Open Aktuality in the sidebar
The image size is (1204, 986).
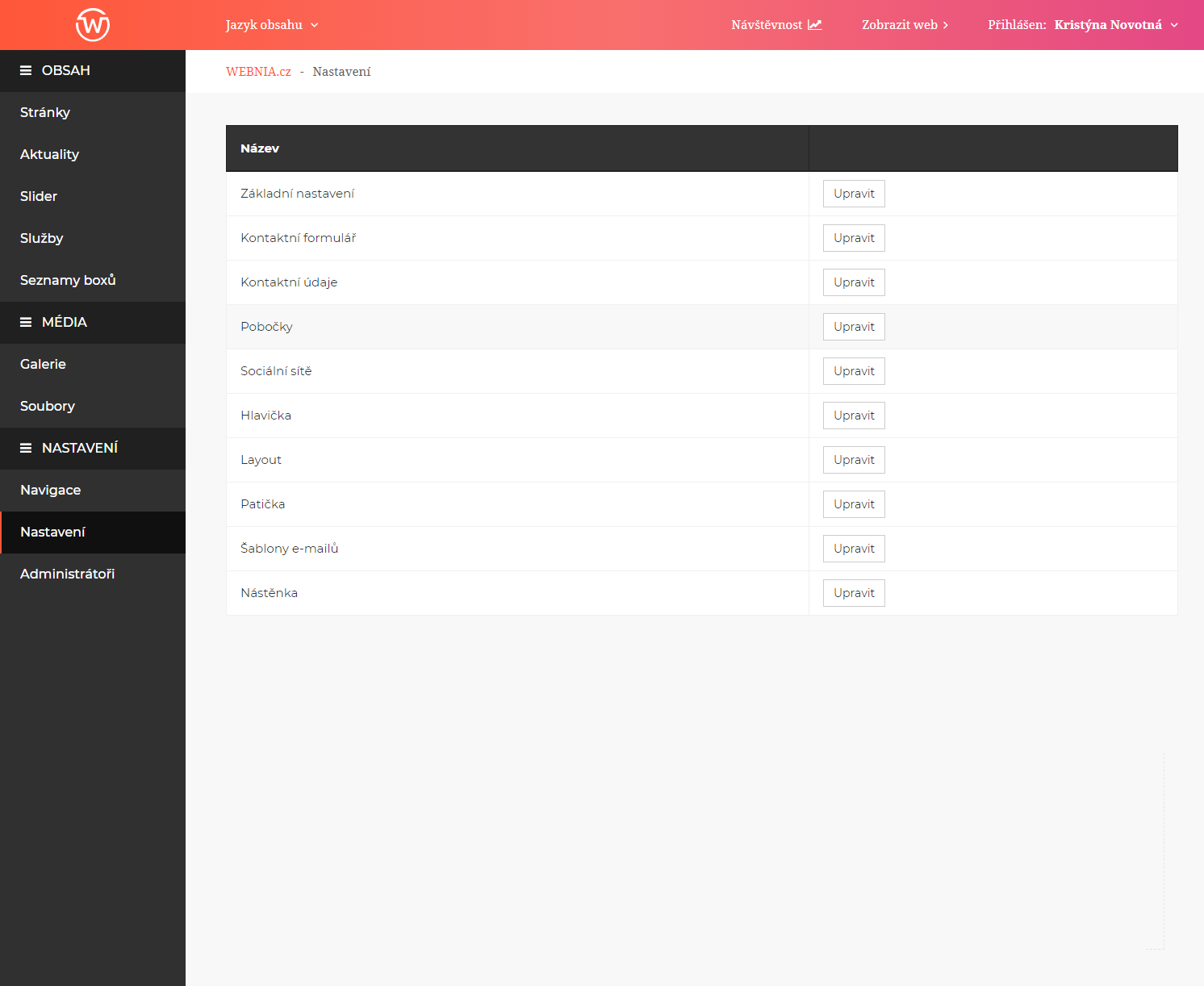point(93,155)
